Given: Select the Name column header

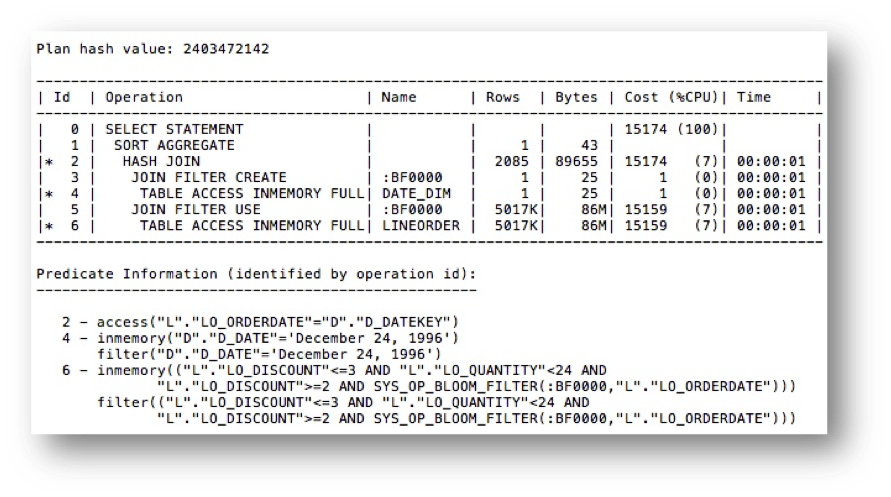Looking at the screenshot, I should click(x=398, y=98).
